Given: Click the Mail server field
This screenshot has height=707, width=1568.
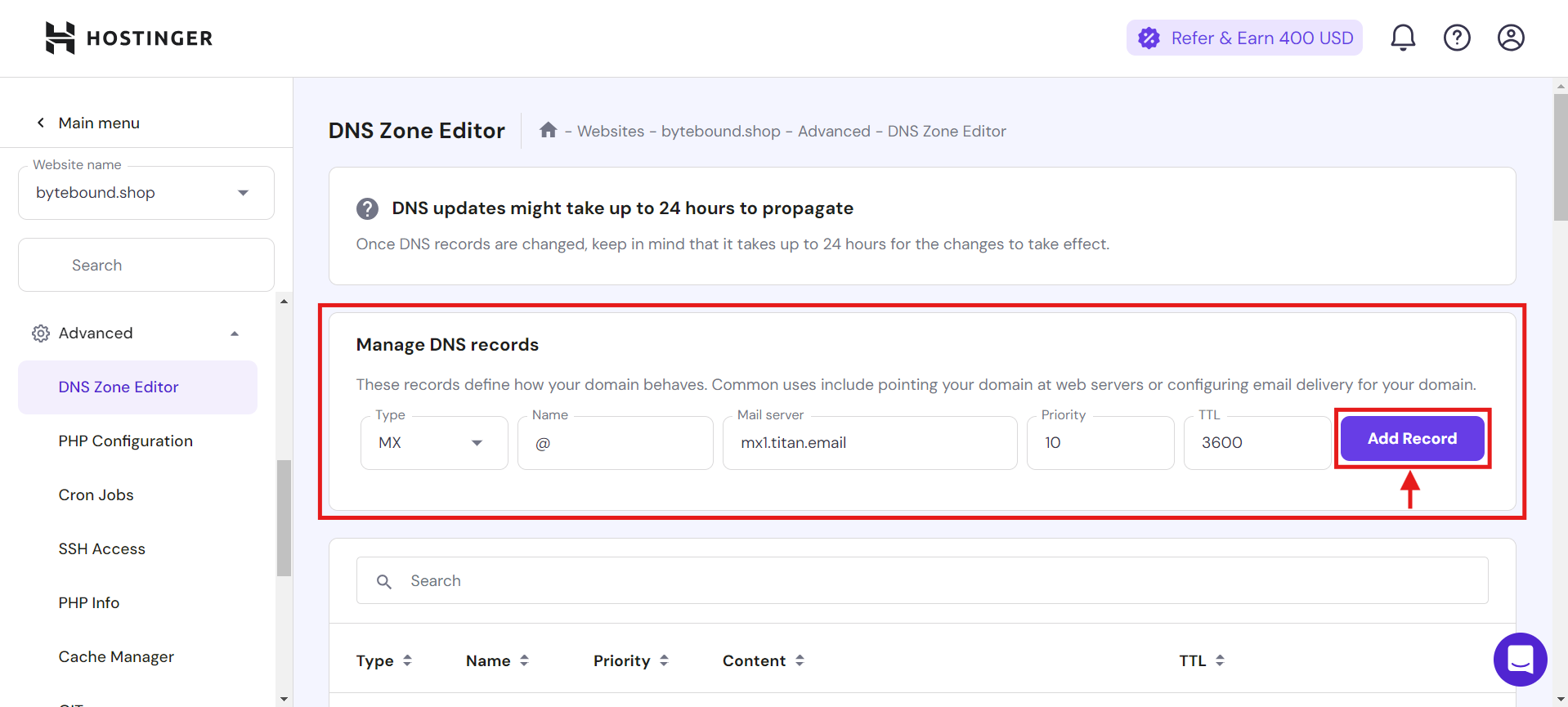Looking at the screenshot, I should (870, 442).
